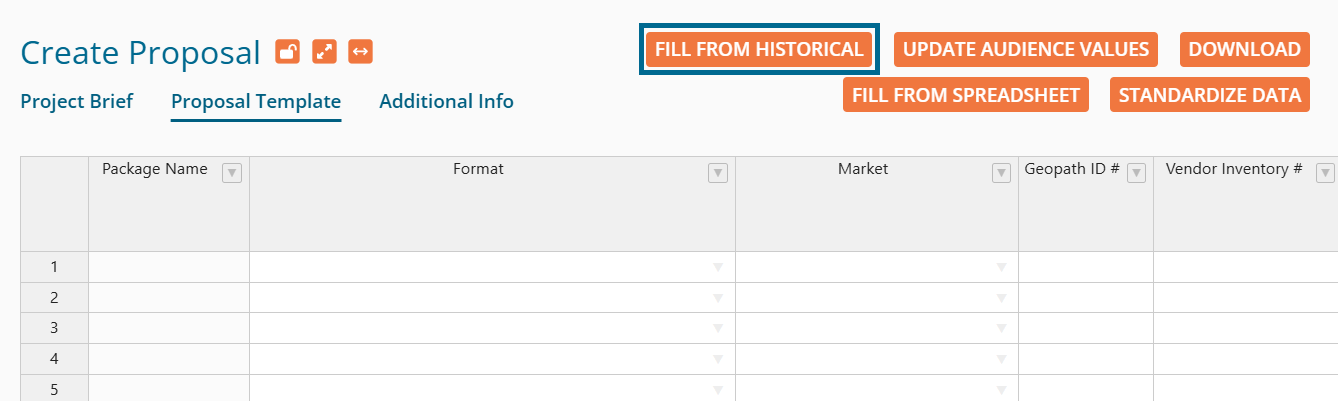Click the expand fullscreen arrows icon
The image size is (1338, 401).
[324, 52]
